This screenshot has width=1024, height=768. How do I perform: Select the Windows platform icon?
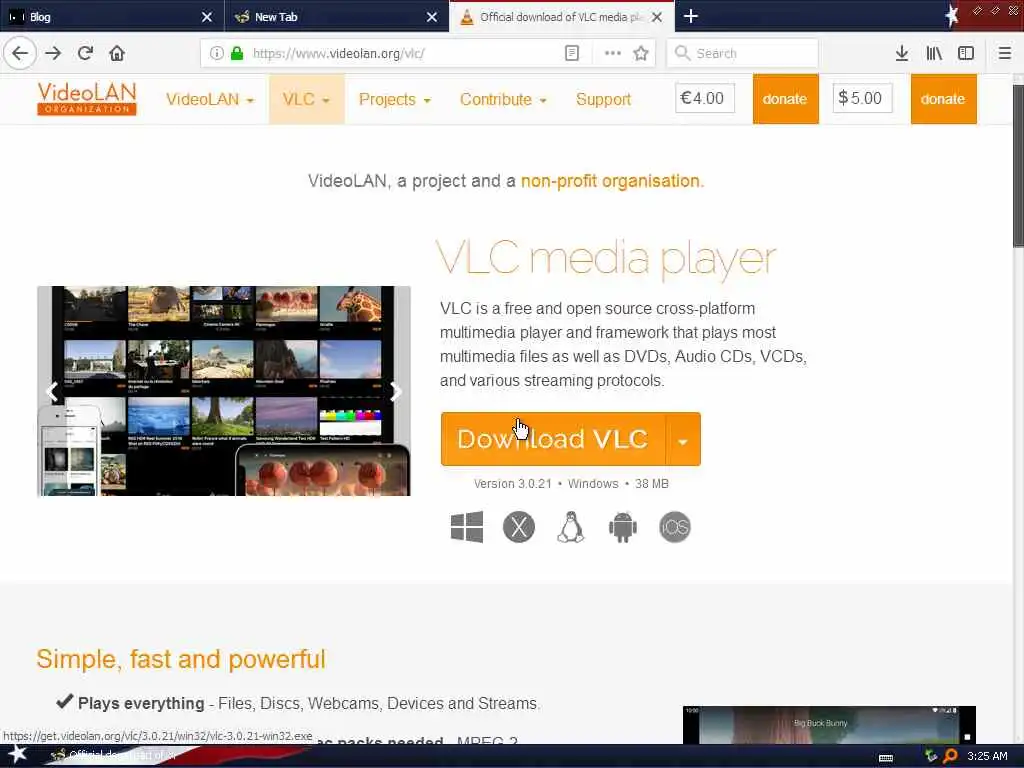pos(467,527)
